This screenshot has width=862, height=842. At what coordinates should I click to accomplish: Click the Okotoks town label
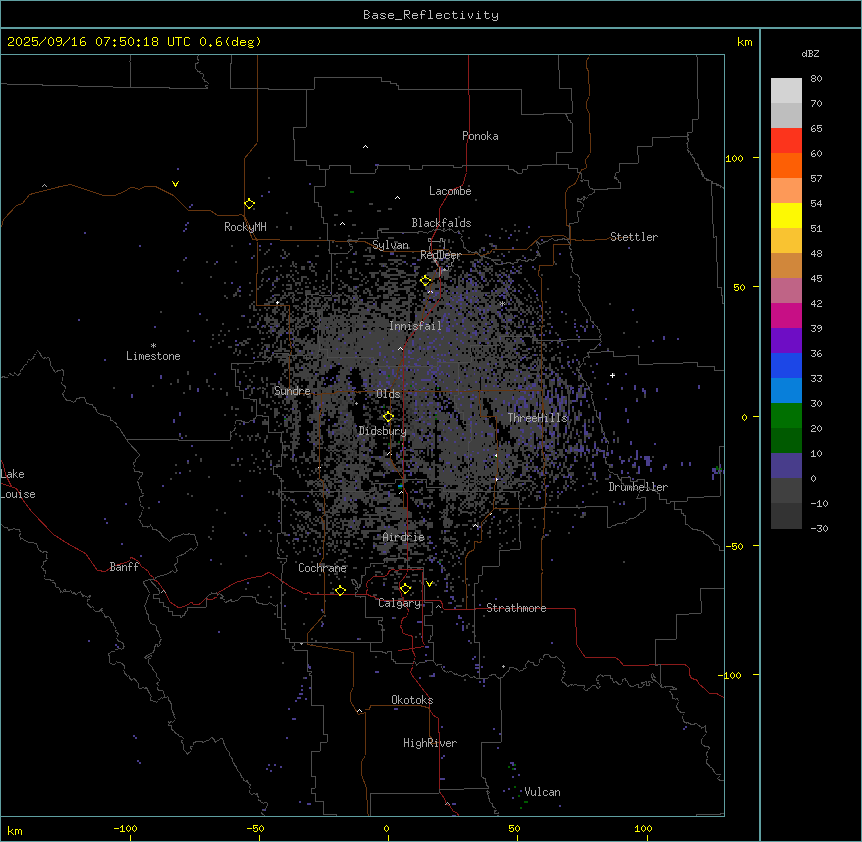412,700
